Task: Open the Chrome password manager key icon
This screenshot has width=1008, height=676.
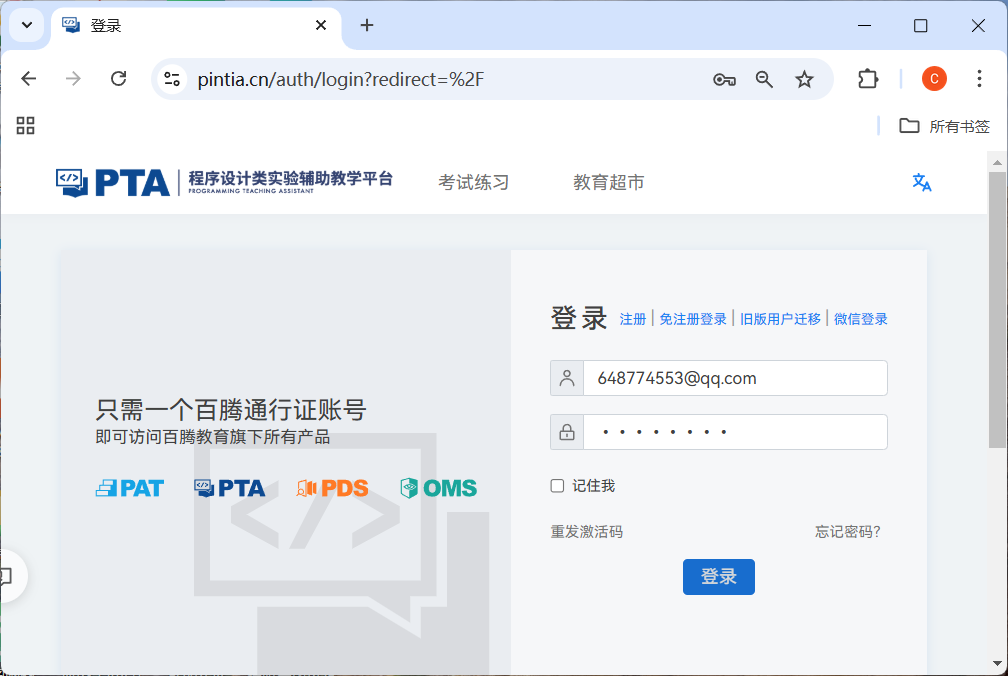Action: tap(724, 80)
